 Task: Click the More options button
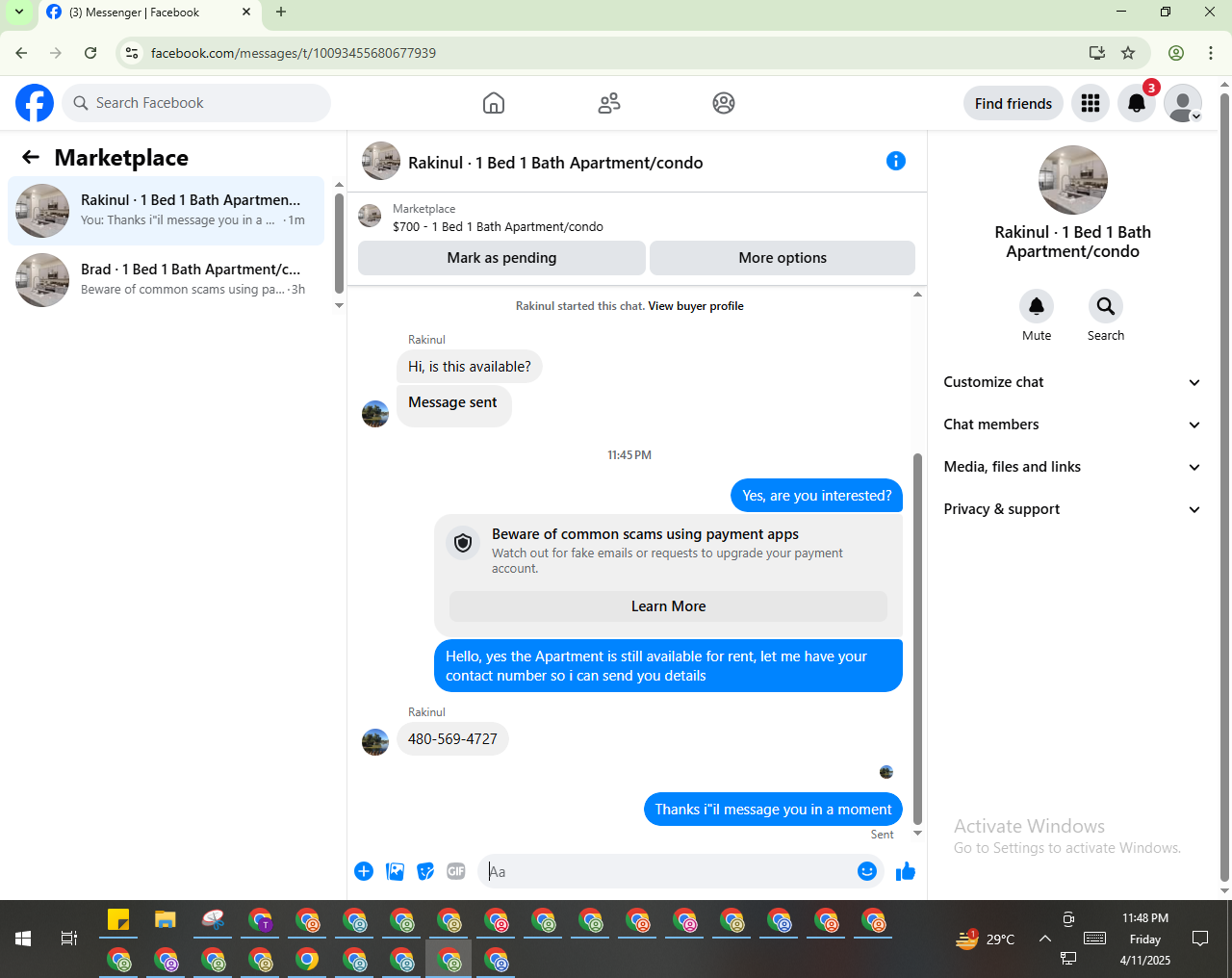pos(783,258)
